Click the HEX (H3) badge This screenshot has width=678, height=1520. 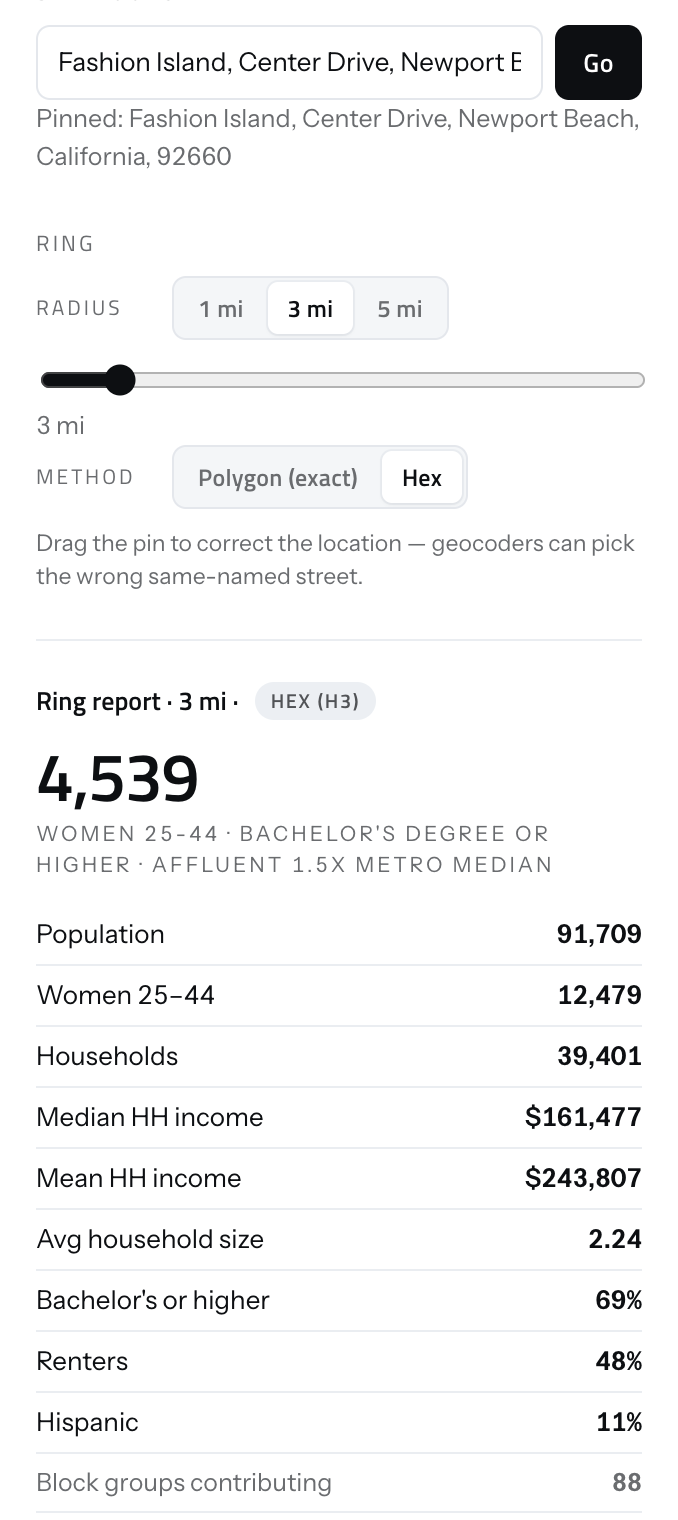315,701
